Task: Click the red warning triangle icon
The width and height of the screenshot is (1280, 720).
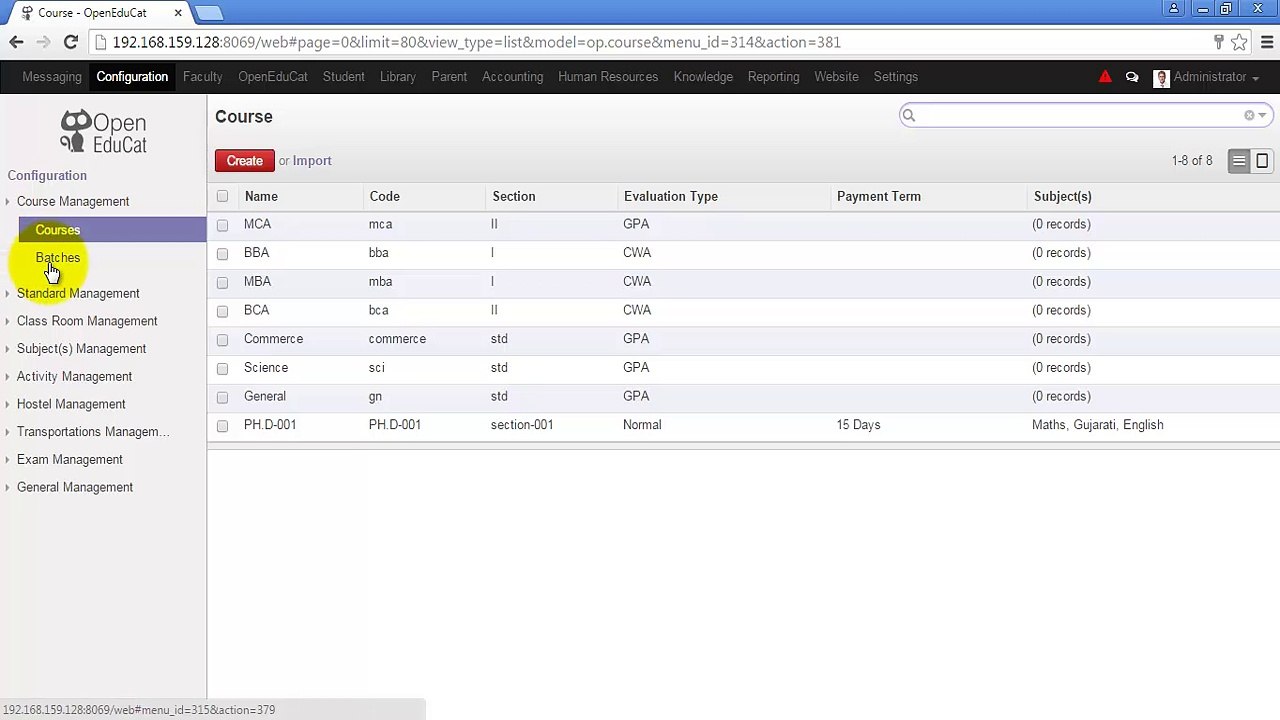Action: (x=1105, y=77)
